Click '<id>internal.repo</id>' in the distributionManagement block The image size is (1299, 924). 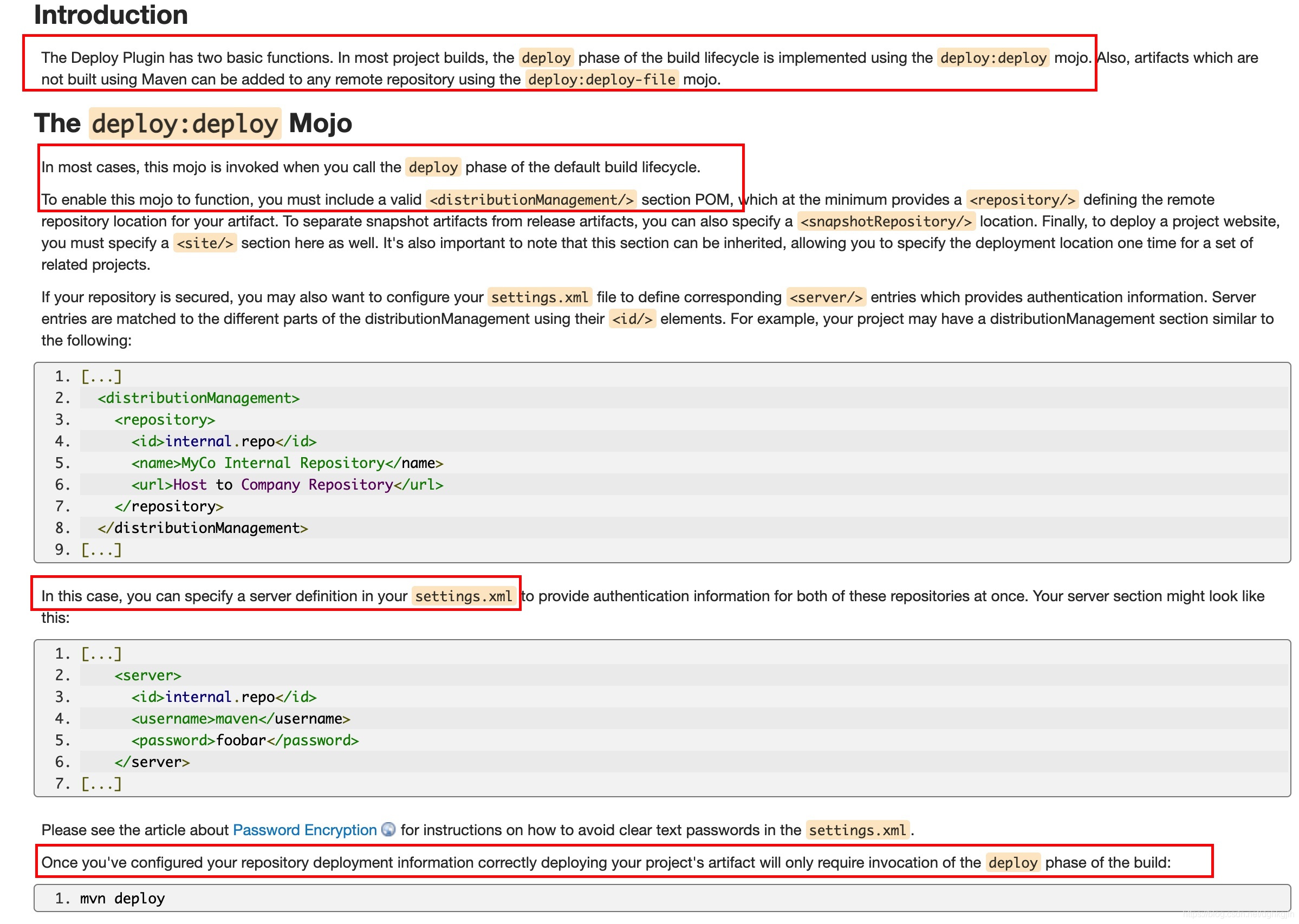[x=224, y=441]
